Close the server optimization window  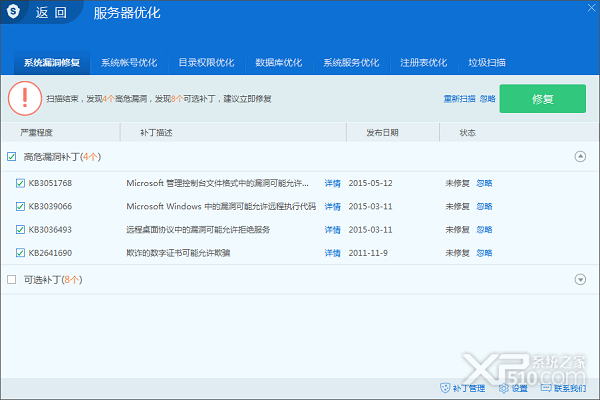(591, 8)
